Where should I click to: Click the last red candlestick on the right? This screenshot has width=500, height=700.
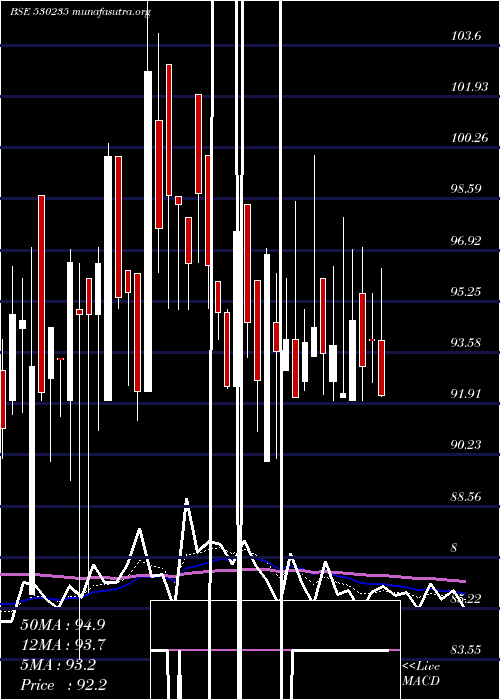point(381,368)
